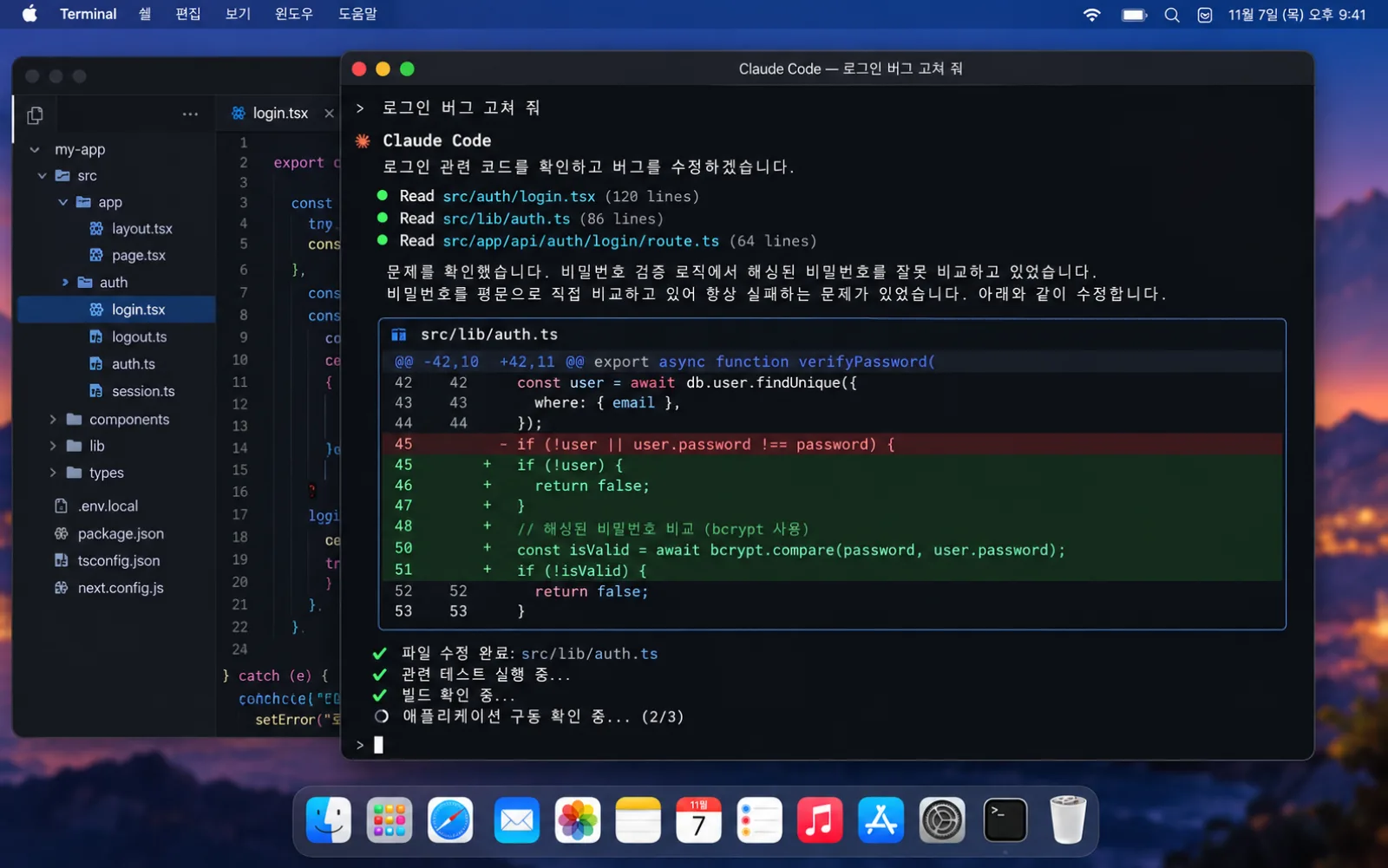Click the src/app/api/auth/login/route.ts path

point(580,241)
